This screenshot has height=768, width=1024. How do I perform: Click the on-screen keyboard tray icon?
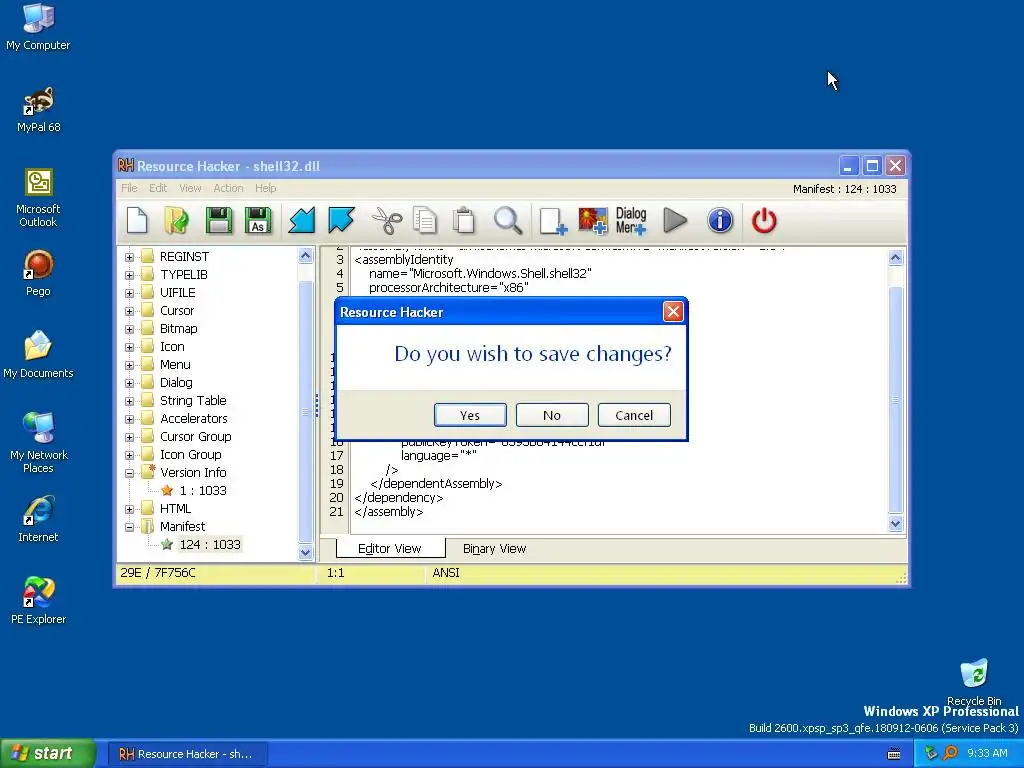click(894, 754)
